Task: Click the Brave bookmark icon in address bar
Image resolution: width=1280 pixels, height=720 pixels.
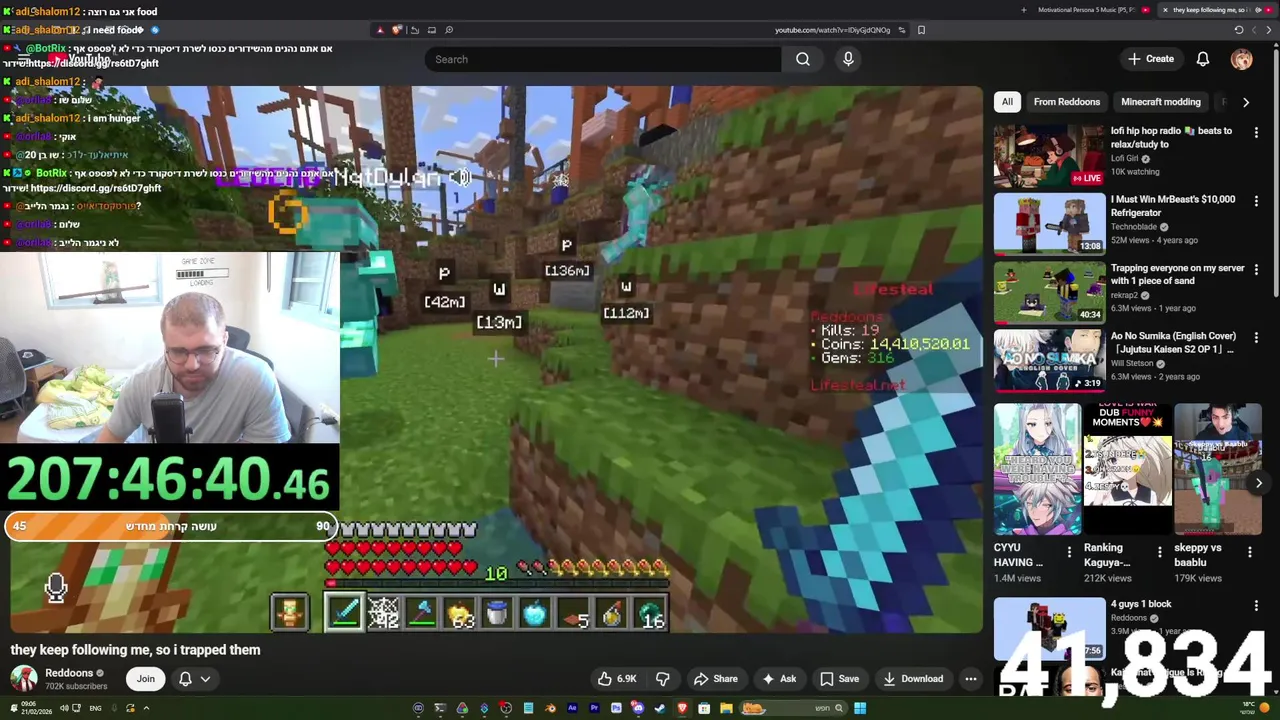Action: pyautogui.click(x=921, y=30)
